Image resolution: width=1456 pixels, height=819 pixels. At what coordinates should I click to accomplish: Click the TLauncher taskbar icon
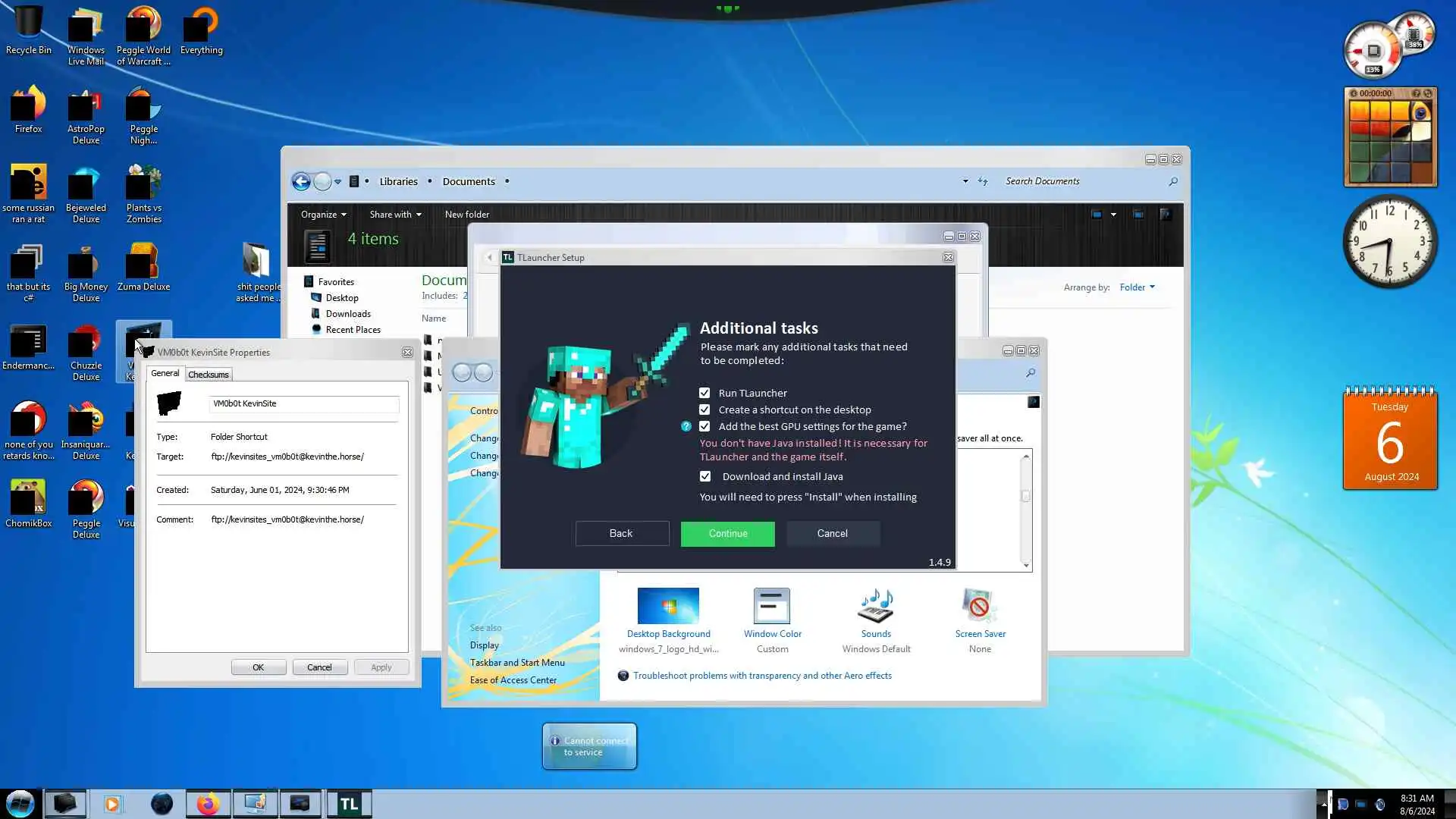click(x=349, y=804)
